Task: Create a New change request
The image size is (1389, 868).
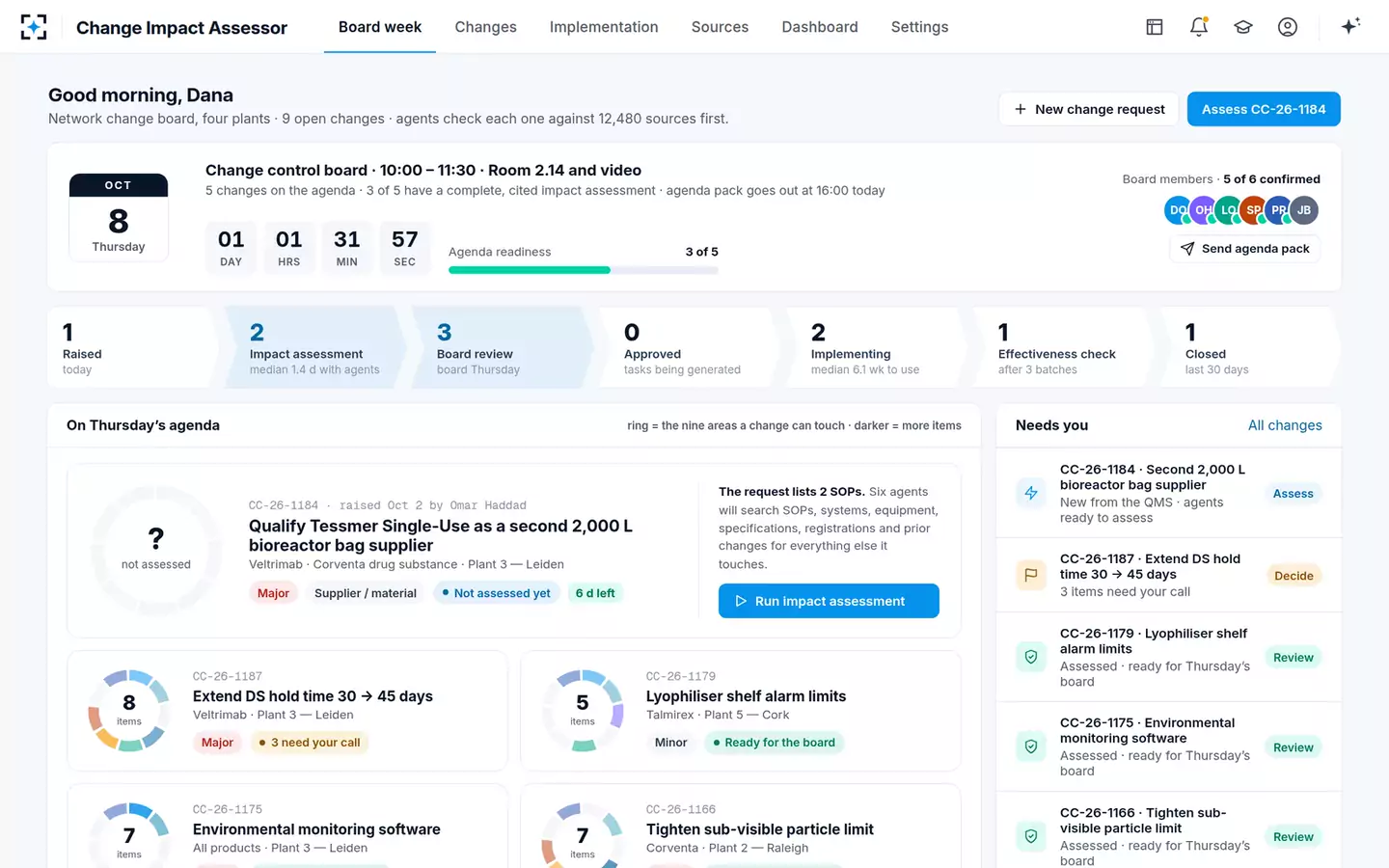Action: pyautogui.click(x=1089, y=109)
